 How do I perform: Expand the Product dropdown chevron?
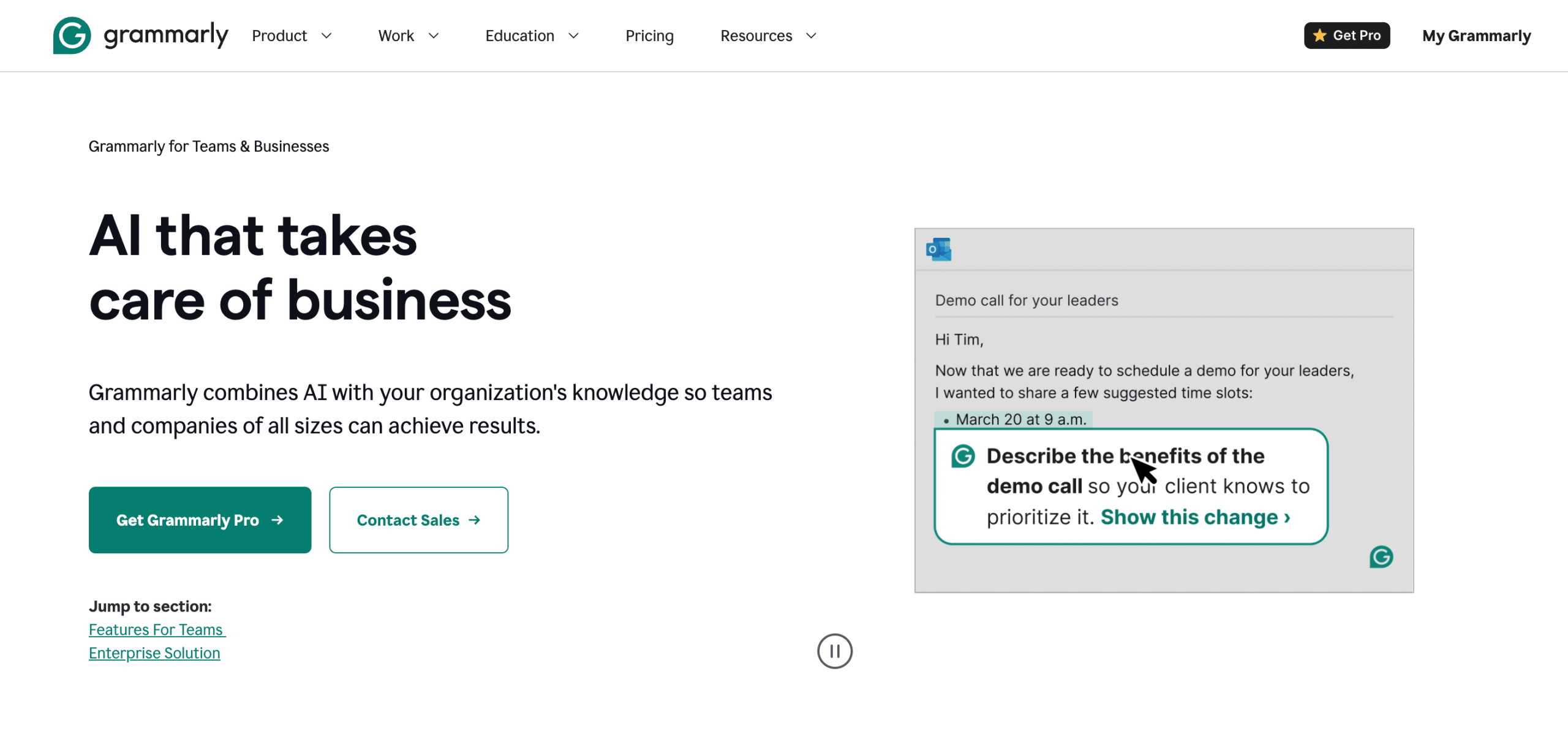point(326,36)
